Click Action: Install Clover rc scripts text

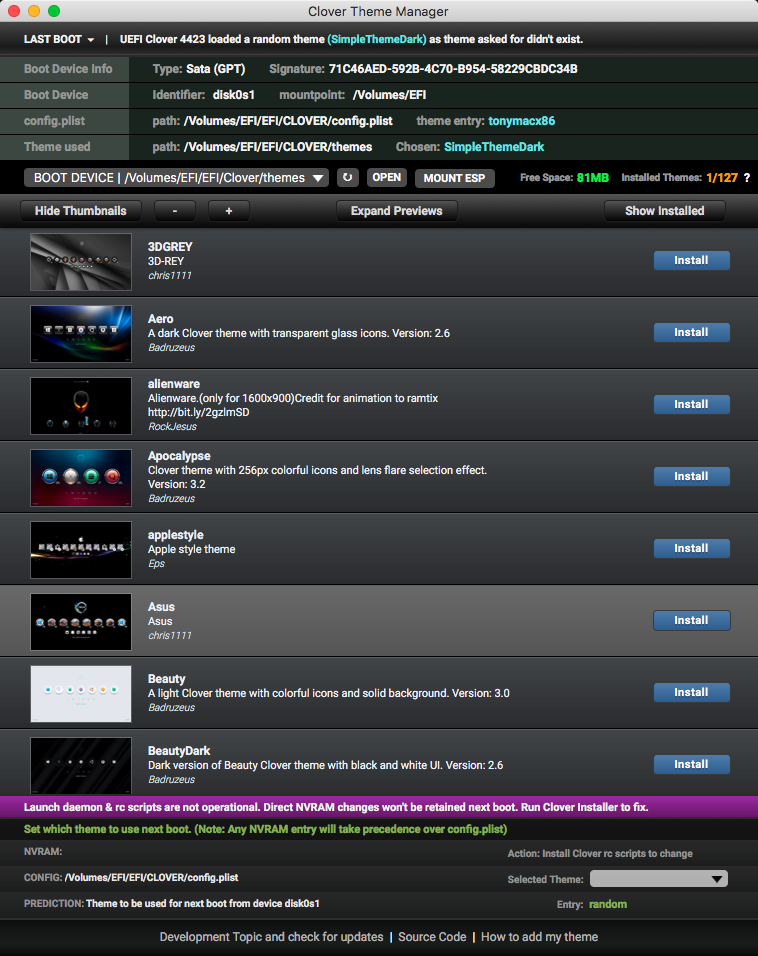[600, 854]
